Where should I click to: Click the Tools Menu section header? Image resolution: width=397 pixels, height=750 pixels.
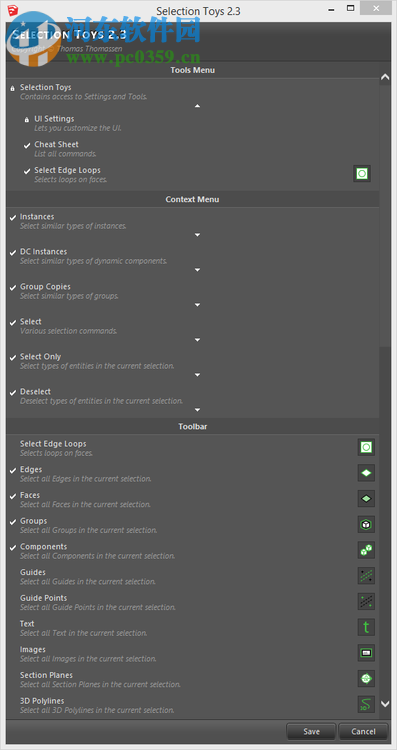coord(192,70)
